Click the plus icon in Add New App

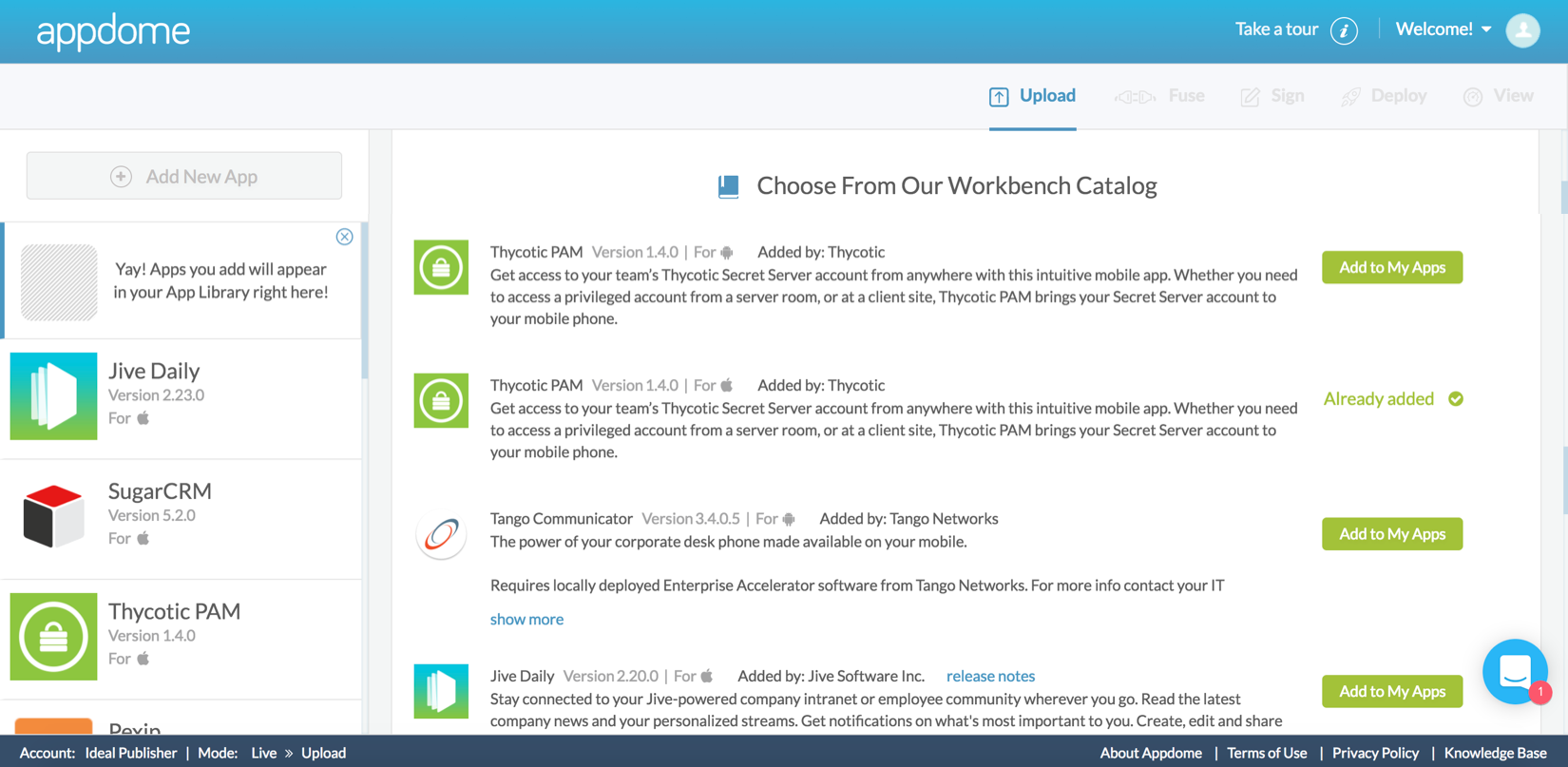pyautogui.click(x=121, y=177)
